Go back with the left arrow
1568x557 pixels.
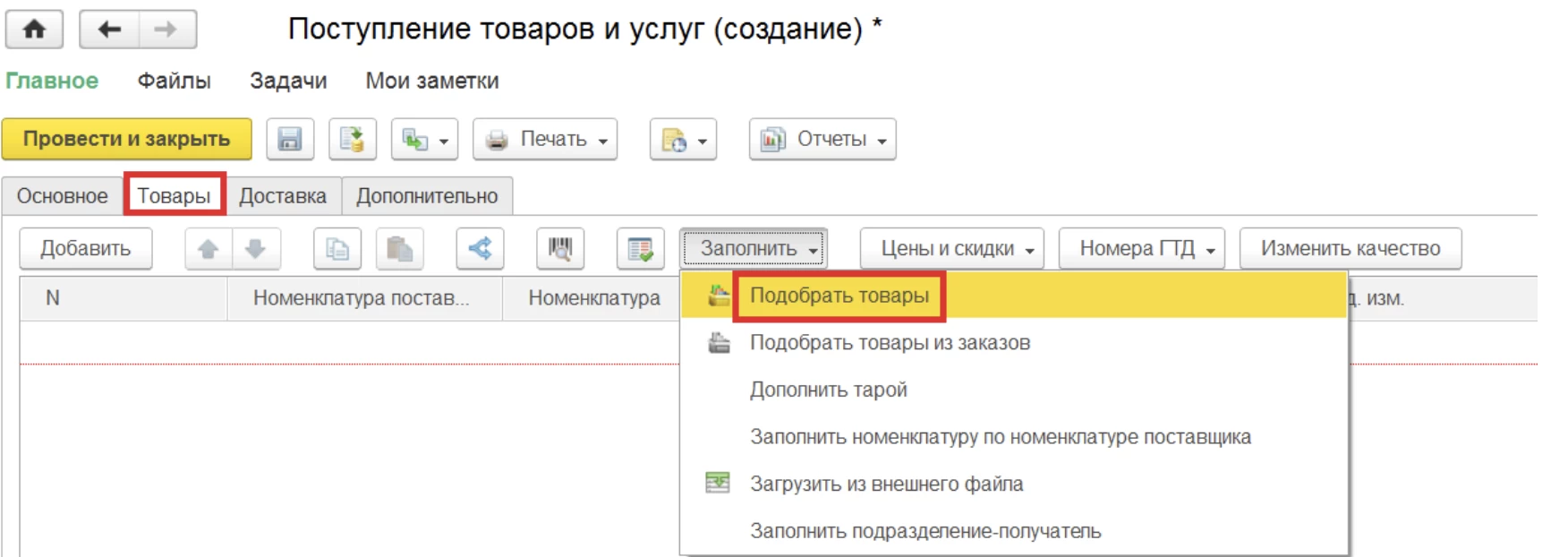point(109,30)
